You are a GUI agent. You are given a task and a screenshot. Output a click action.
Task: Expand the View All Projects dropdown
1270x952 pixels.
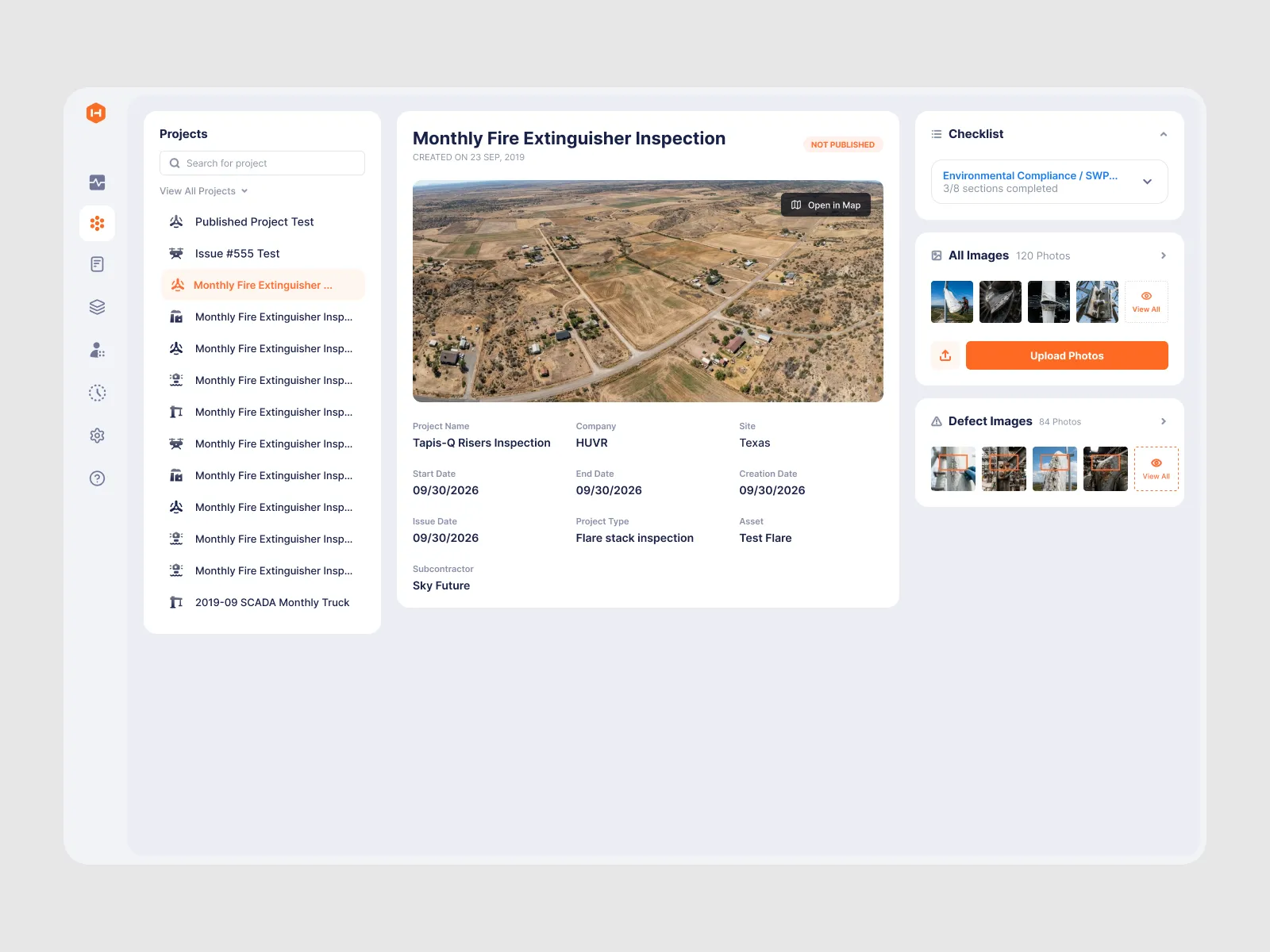[204, 191]
